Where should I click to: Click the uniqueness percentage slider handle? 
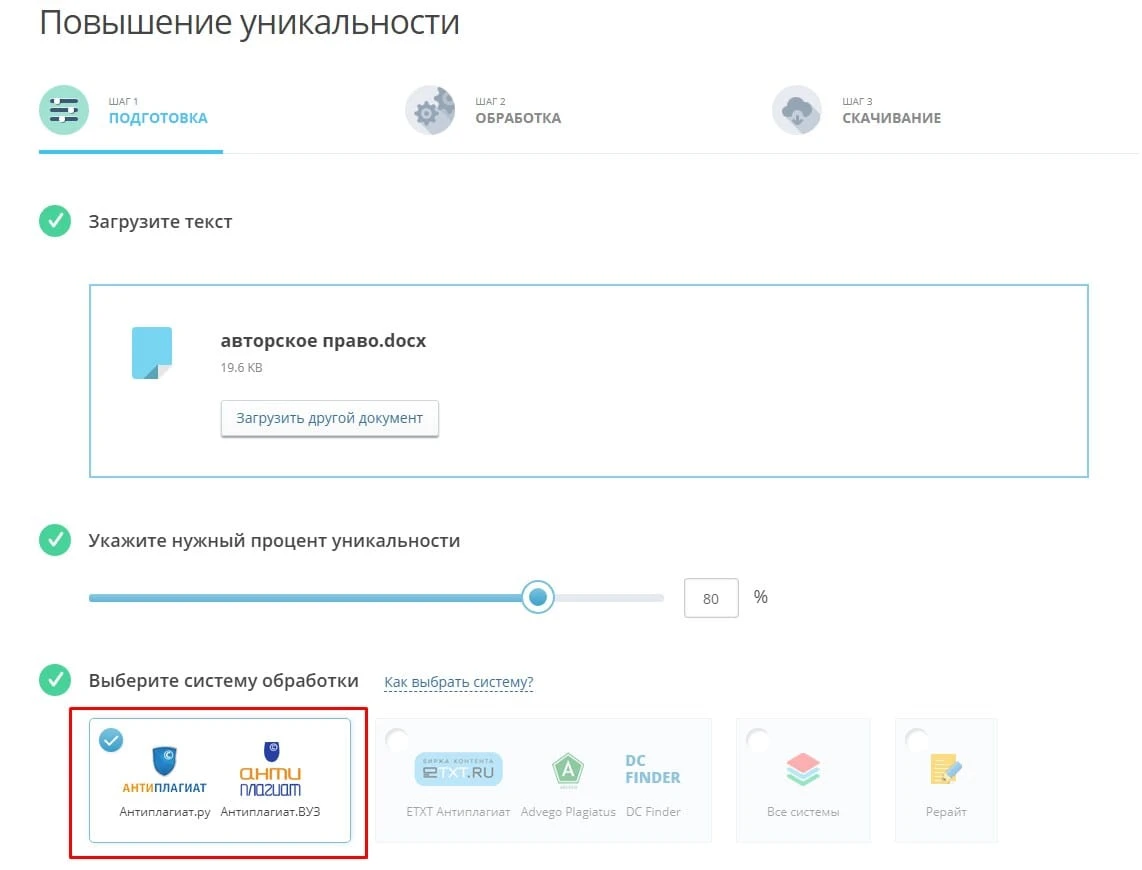(x=537, y=597)
